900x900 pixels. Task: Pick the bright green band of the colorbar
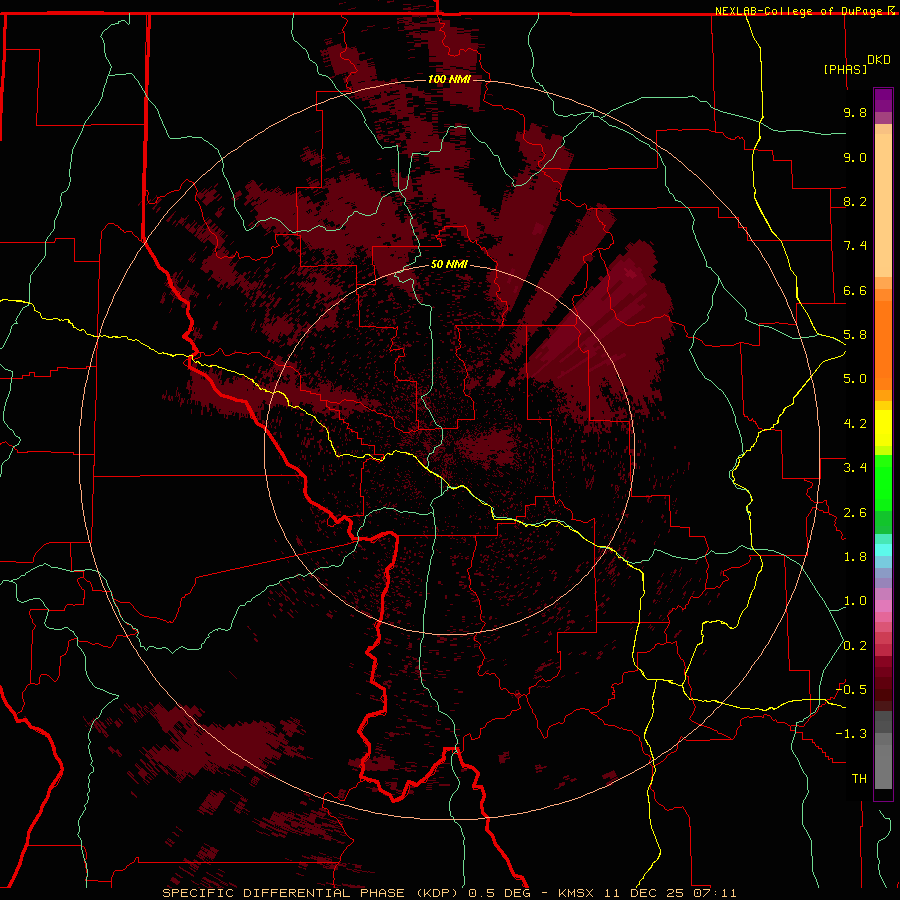tap(883, 482)
